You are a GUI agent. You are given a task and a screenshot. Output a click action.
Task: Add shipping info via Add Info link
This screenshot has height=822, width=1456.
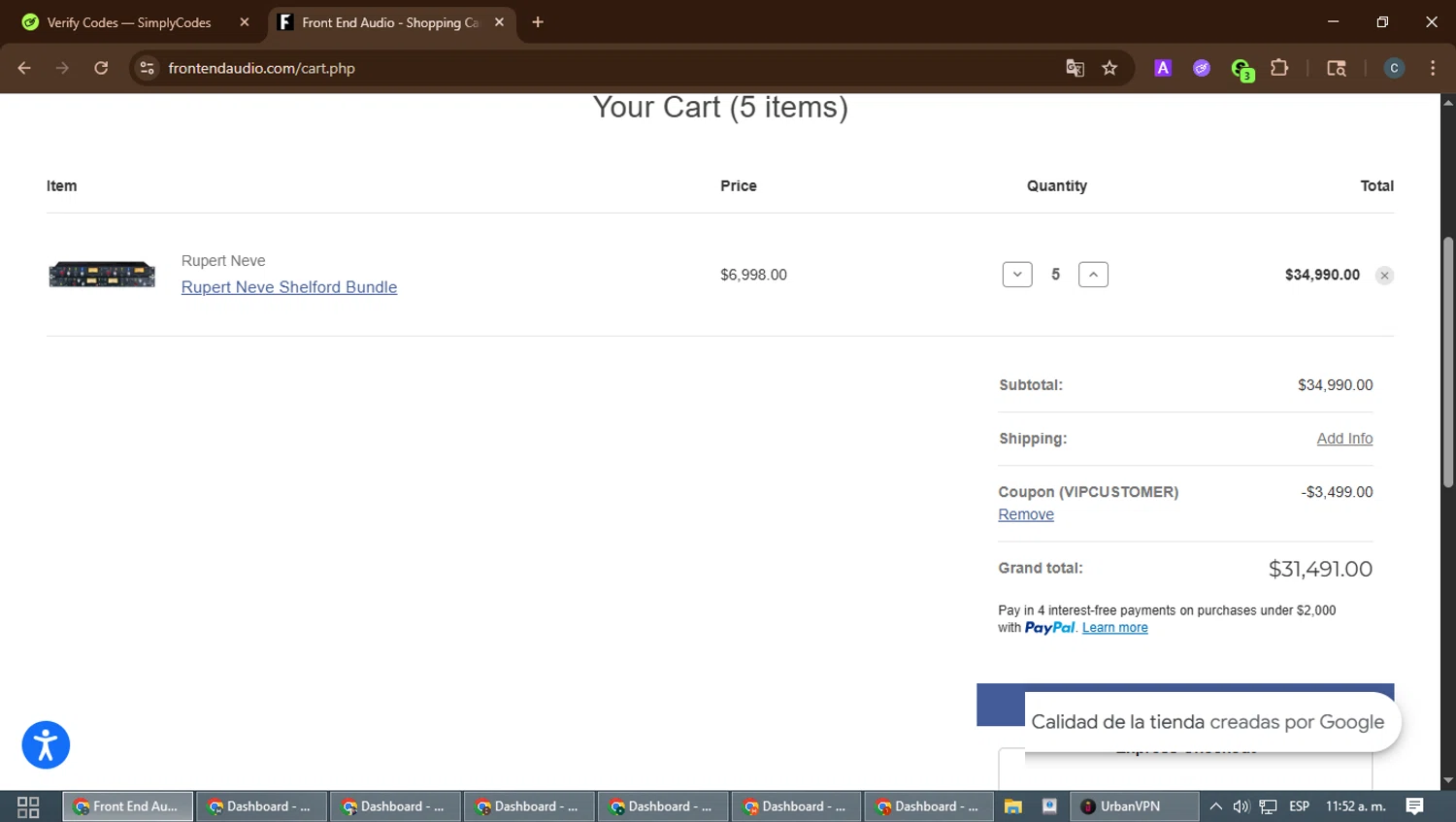tap(1344, 439)
